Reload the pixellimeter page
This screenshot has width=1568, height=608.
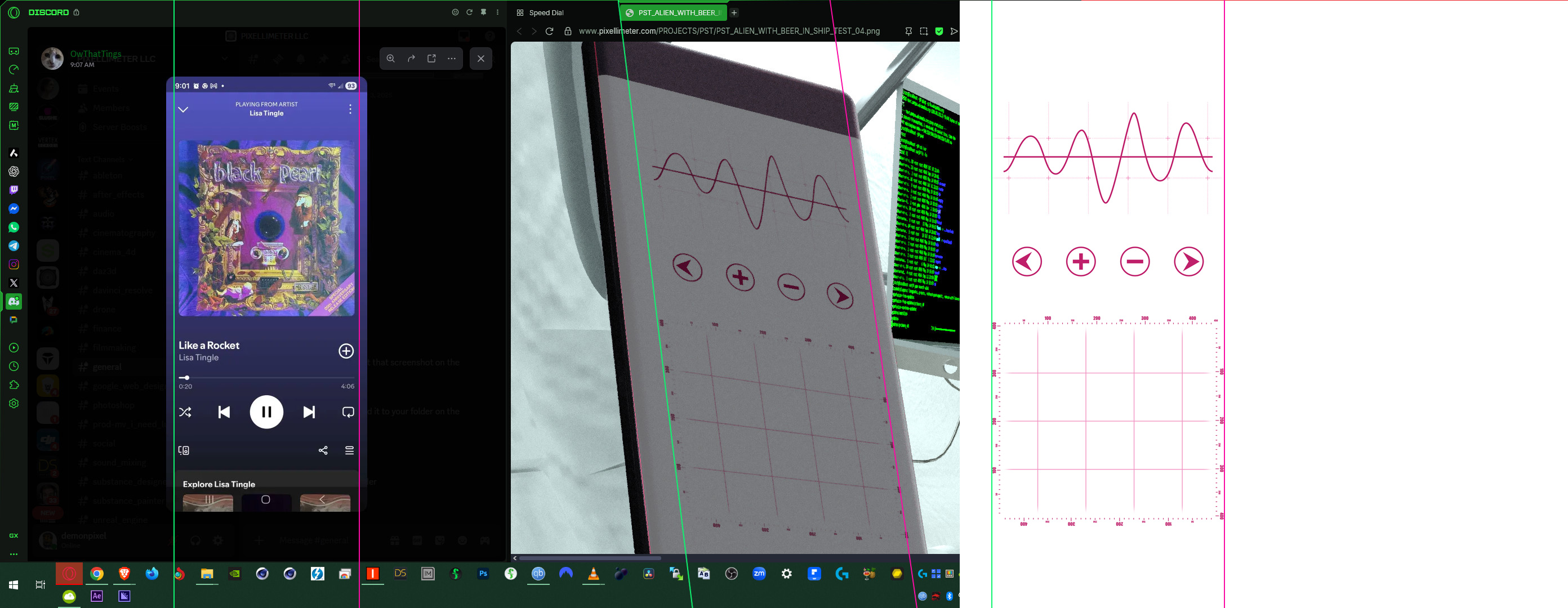[549, 31]
